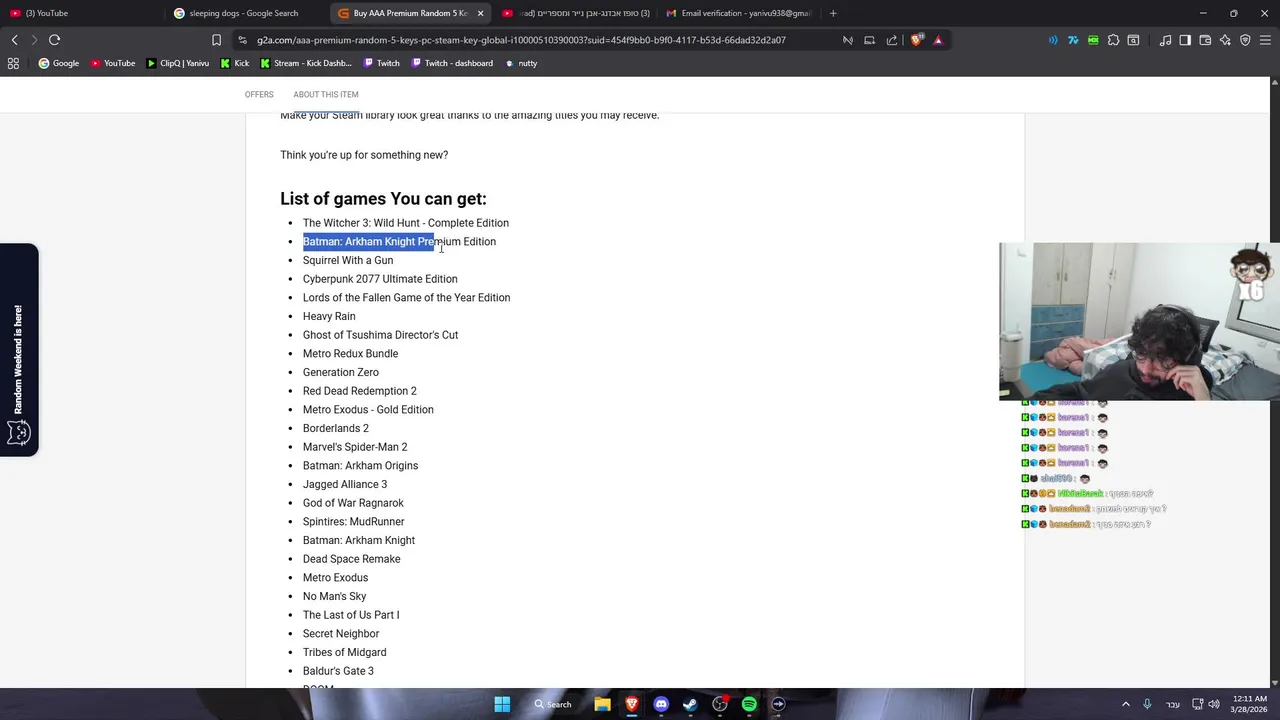Click 'Cyberpunk 2077 Ultimate Edition' text
This screenshot has width=1280, height=720.
[x=380, y=279]
